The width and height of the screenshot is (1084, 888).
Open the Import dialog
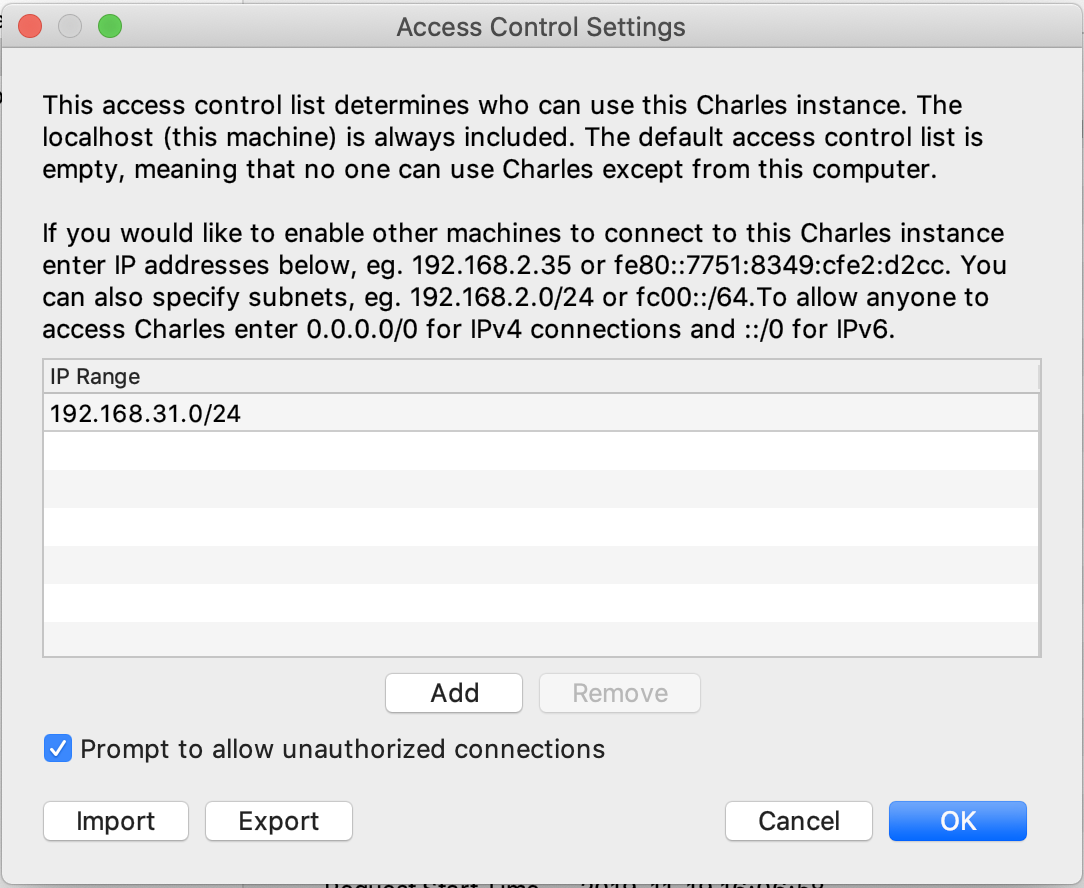tap(115, 821)
